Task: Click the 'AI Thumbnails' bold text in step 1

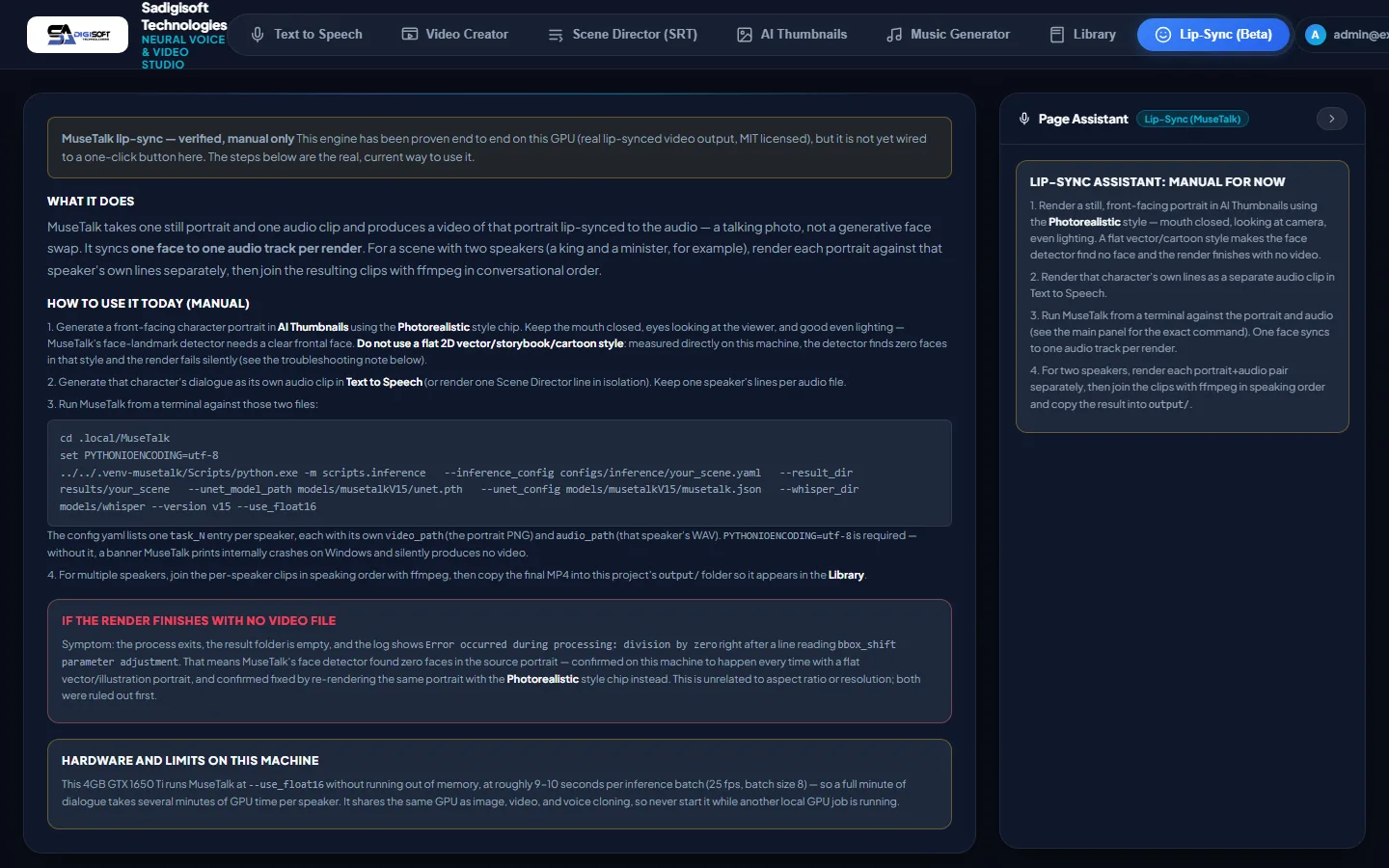Action: [313, 327]
